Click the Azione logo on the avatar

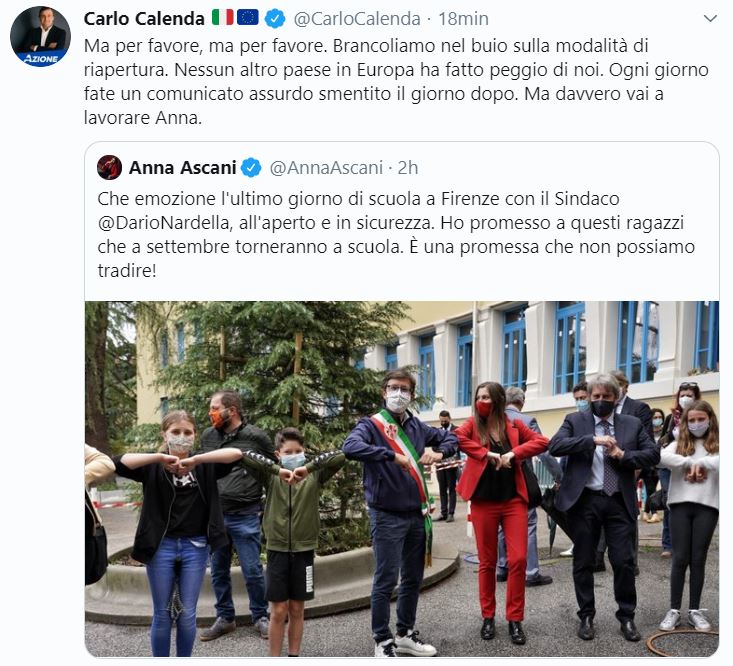pyautogui.click(x=41, y=58)
